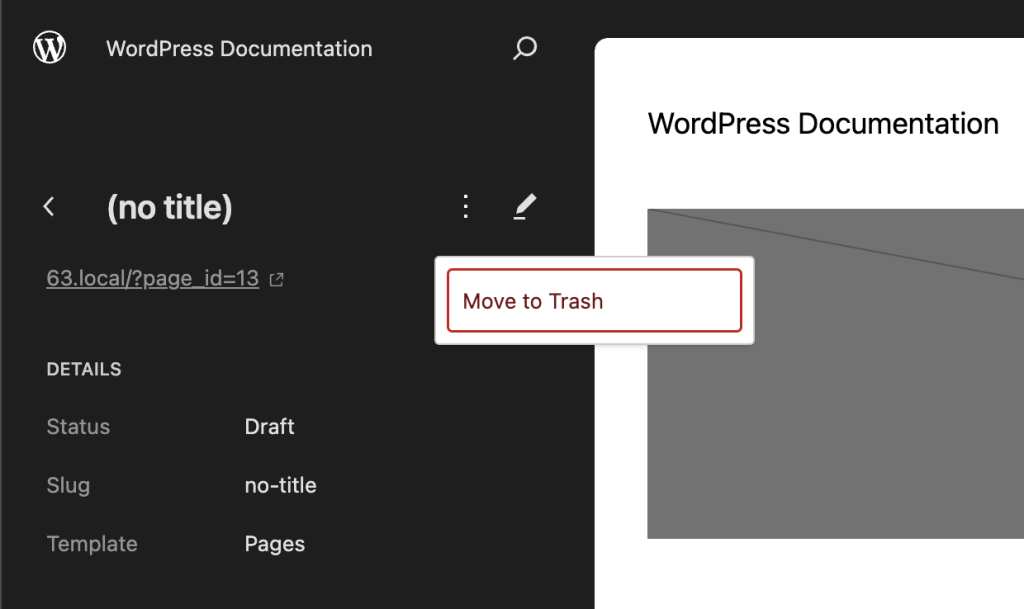Click the WordPress Documentation sidebar title
The width and height of the screenshot is (1024, 609).
[x=239, y=48]
